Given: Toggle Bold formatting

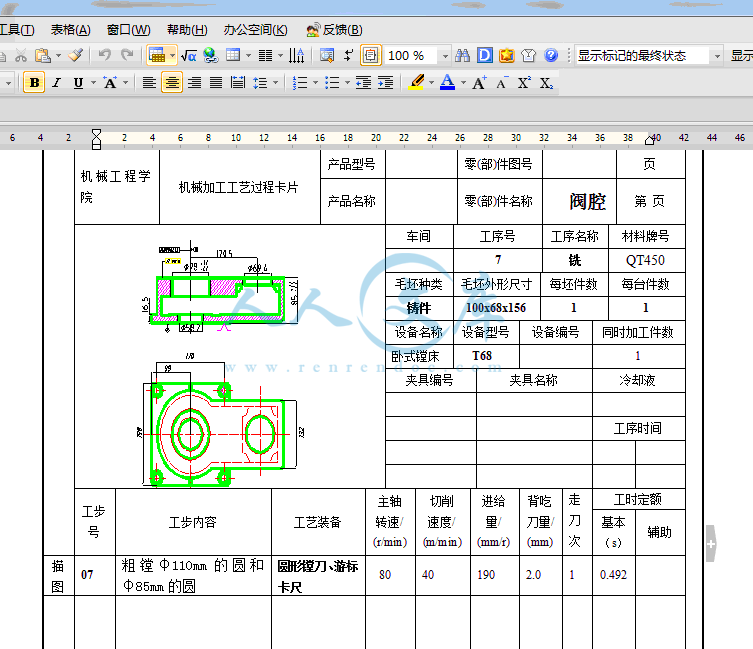Looking at the screenshot, I should (34, 83).
